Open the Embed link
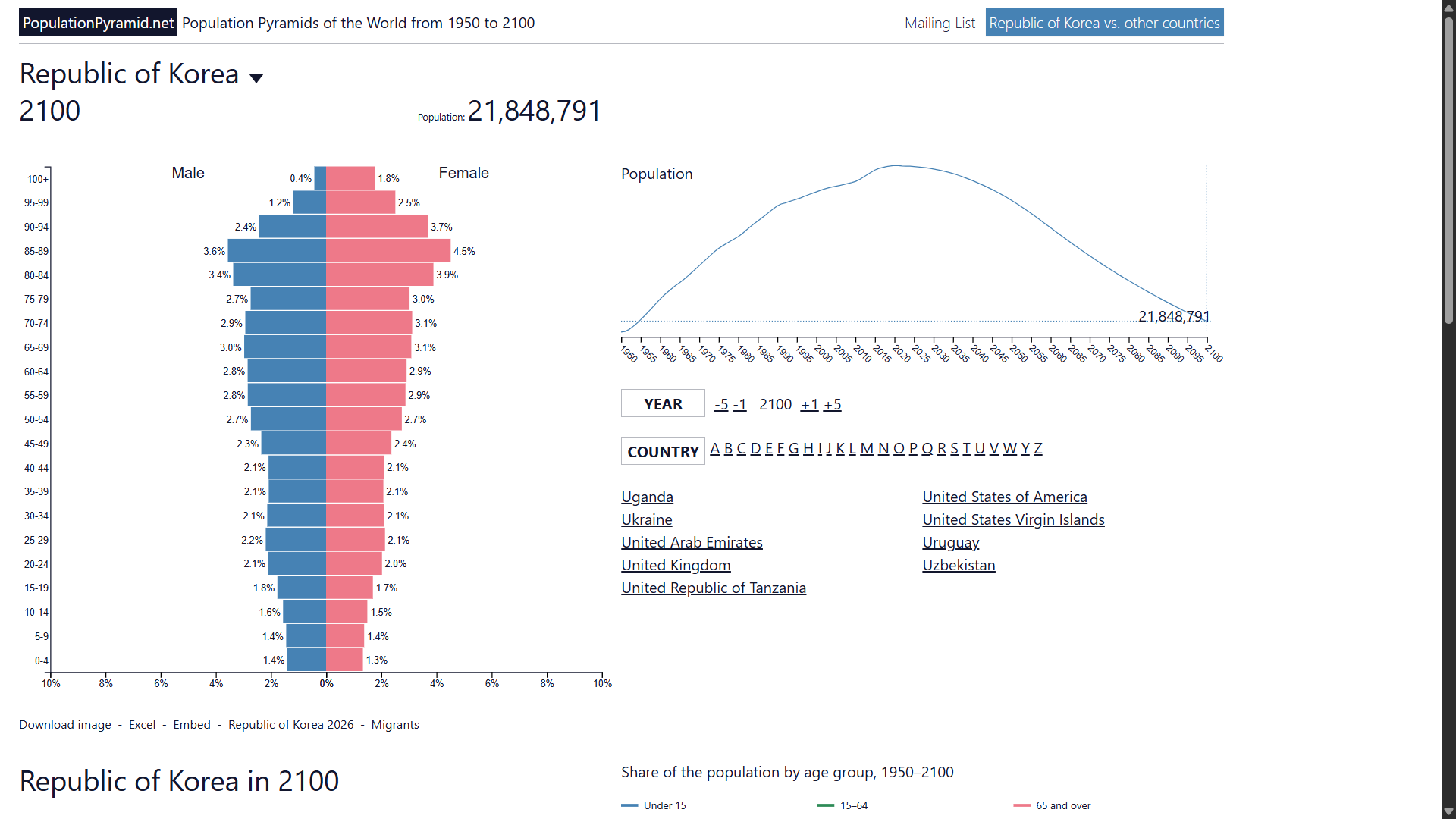 click(x=192, y=724)
